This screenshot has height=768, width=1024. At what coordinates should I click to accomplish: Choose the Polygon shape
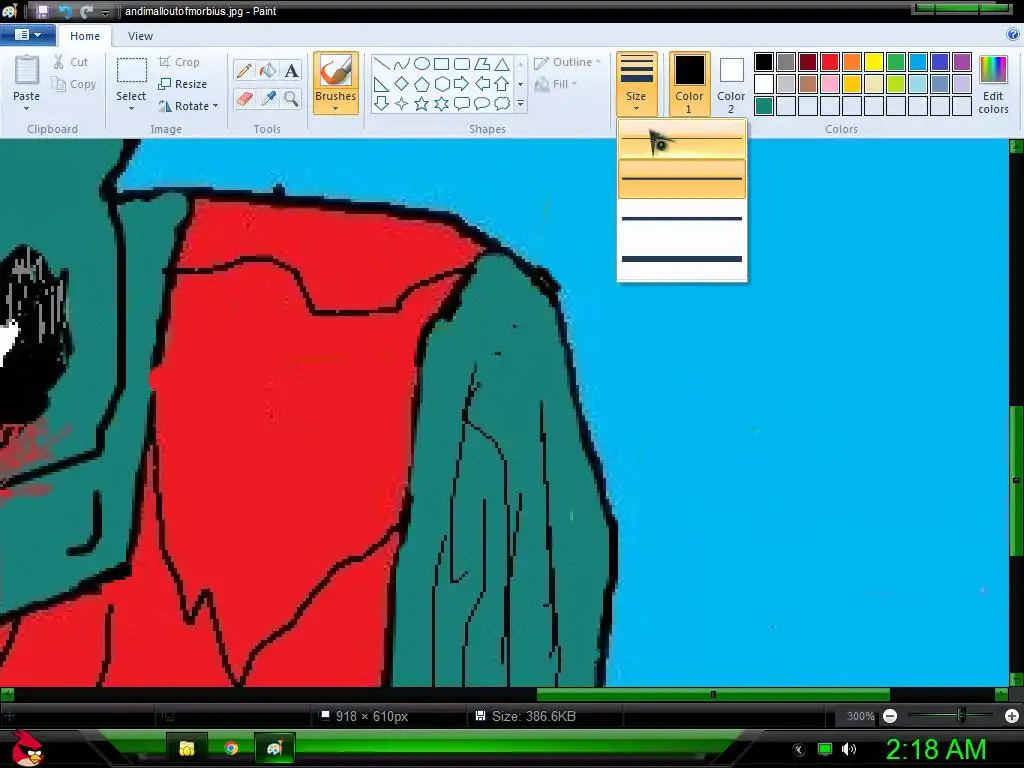pos(482,63)
